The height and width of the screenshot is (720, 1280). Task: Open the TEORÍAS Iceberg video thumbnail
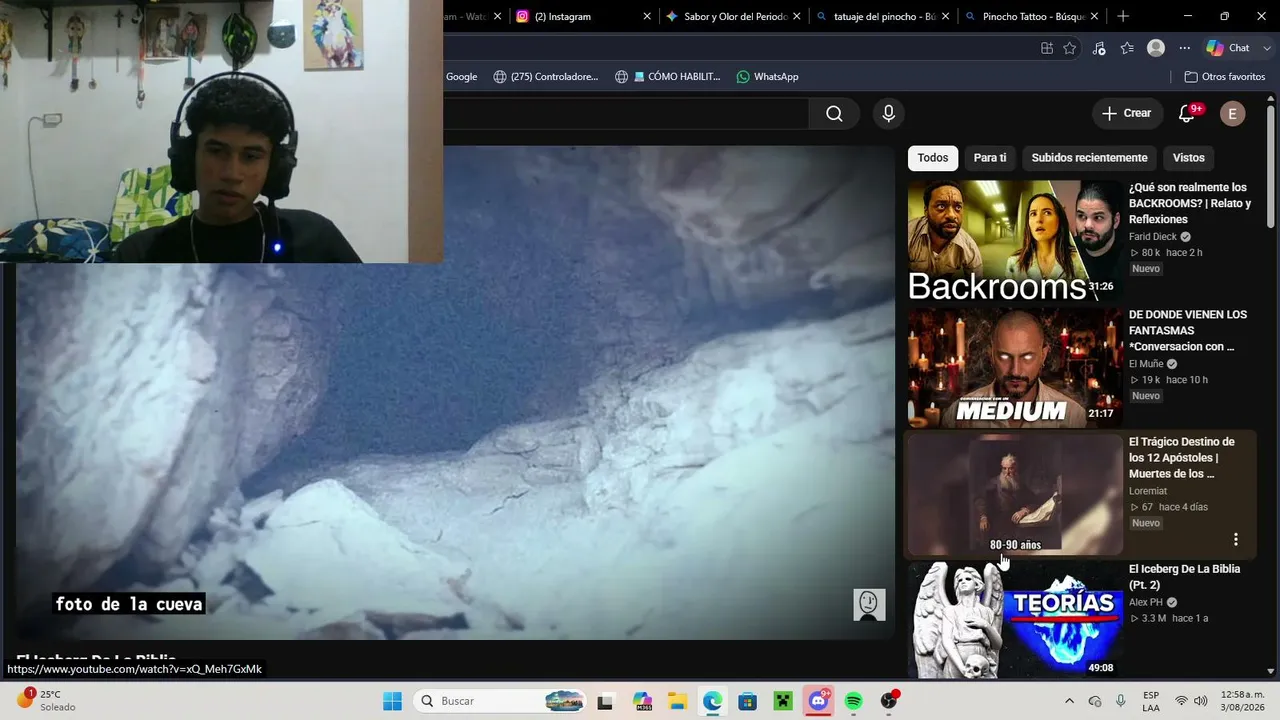(1014, 620)
